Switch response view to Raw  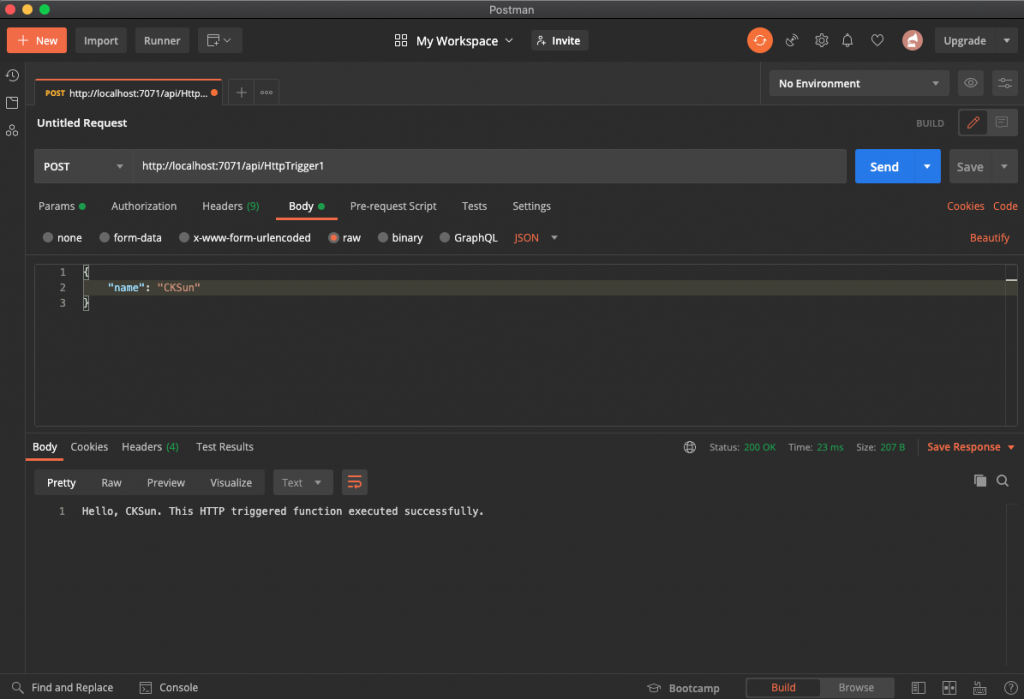(111, 483)
